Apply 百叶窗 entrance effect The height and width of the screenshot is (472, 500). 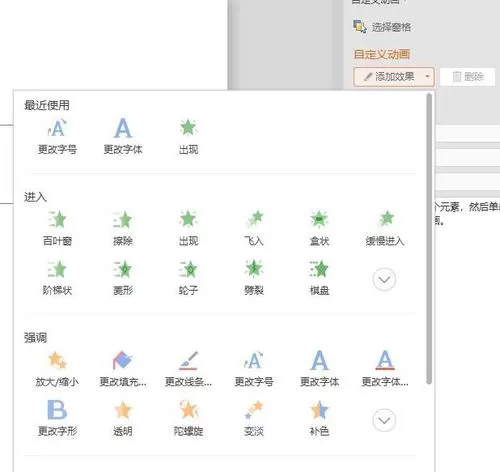[x=57, y=228]
